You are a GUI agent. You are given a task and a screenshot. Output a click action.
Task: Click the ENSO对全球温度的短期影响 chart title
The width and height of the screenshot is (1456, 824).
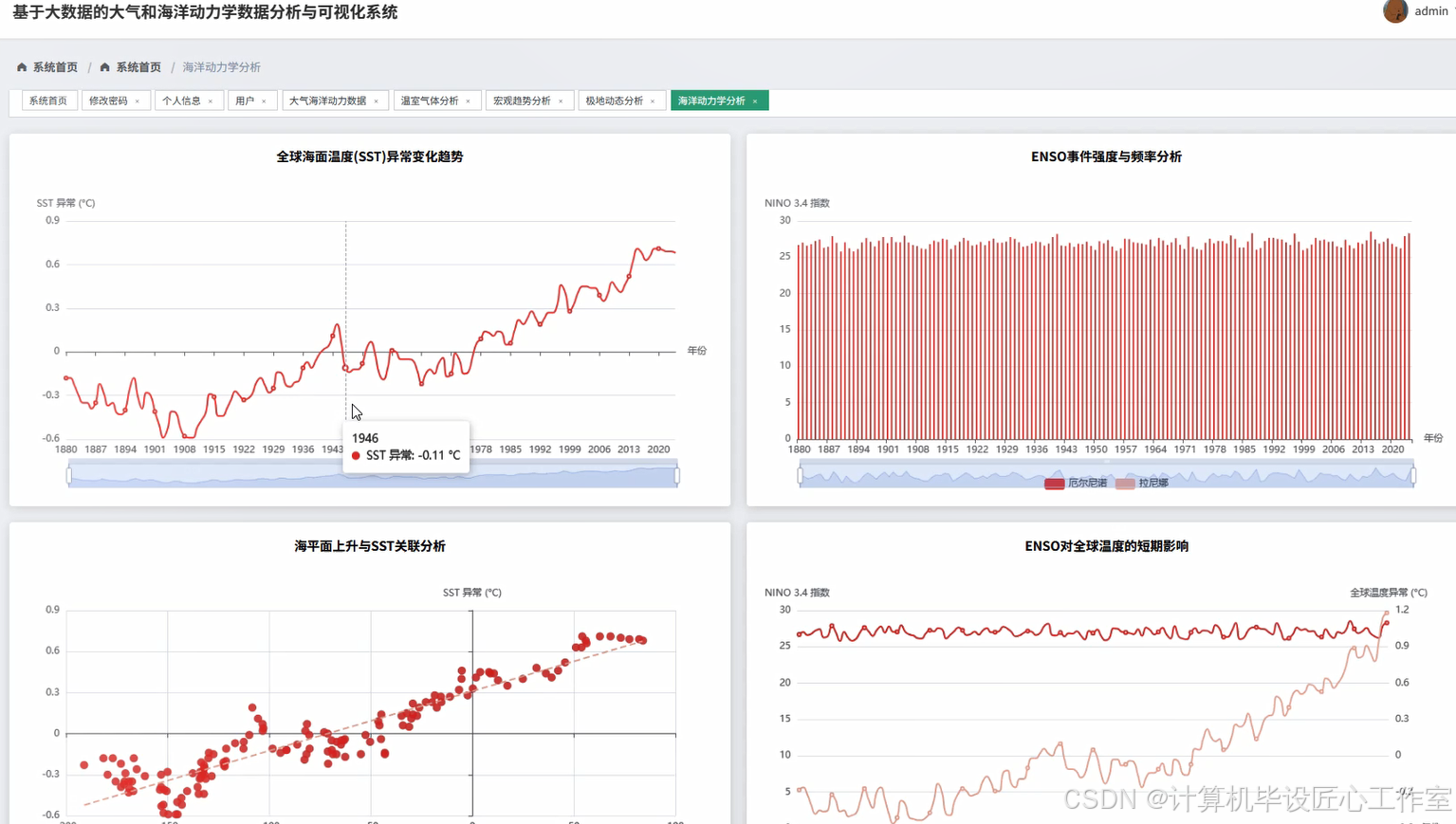[x=1106, y=546]
